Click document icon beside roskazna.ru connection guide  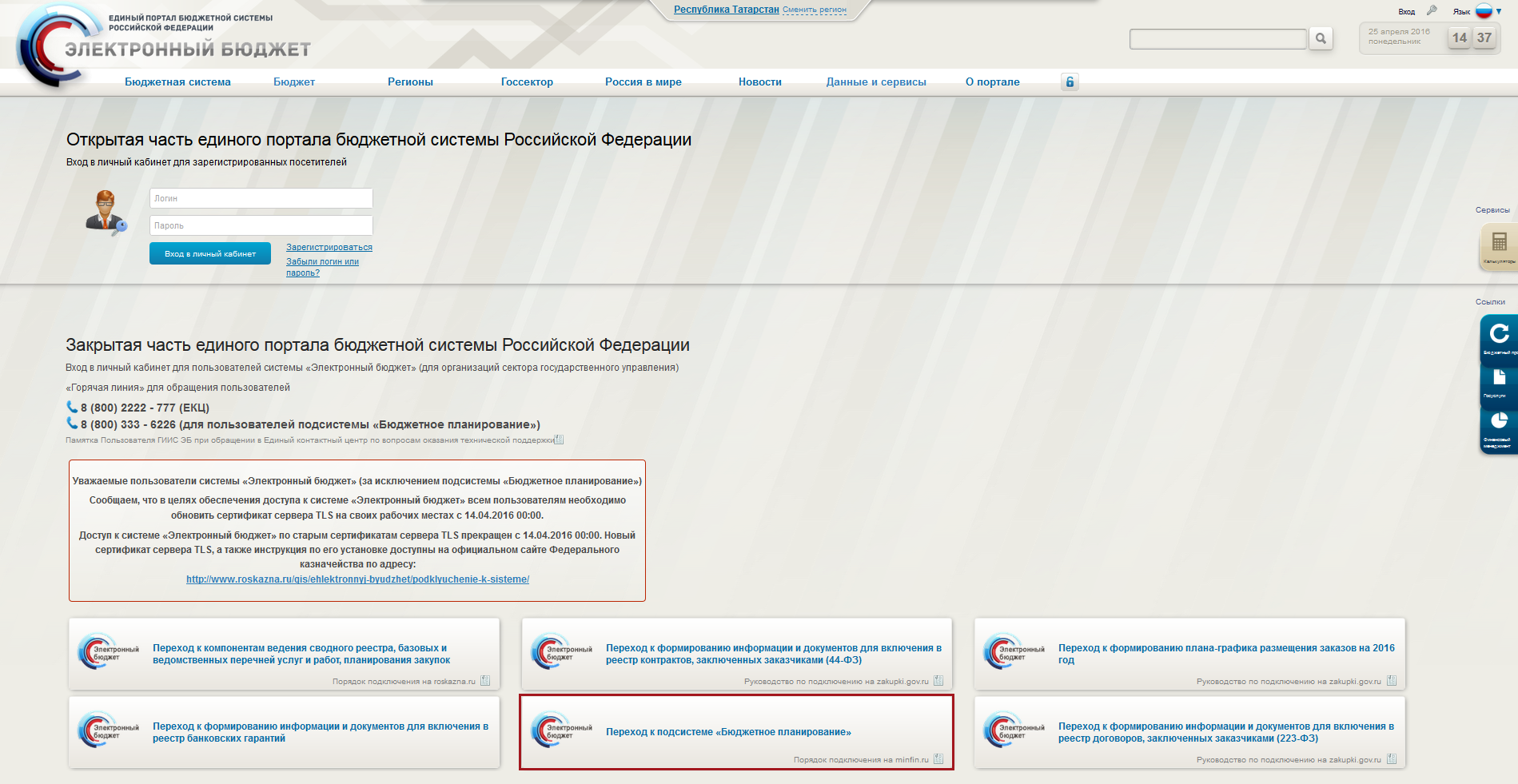click(x=485, y=681)
